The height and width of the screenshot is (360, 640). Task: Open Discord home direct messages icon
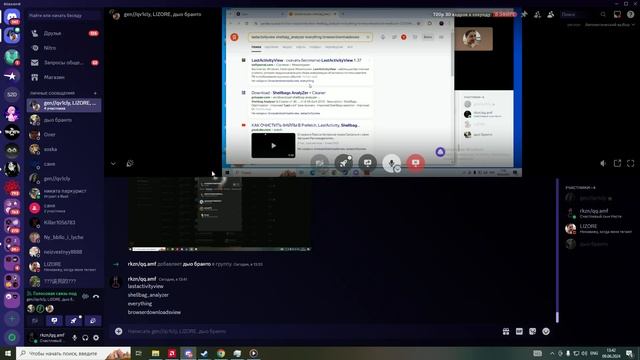tap(12, 17)
